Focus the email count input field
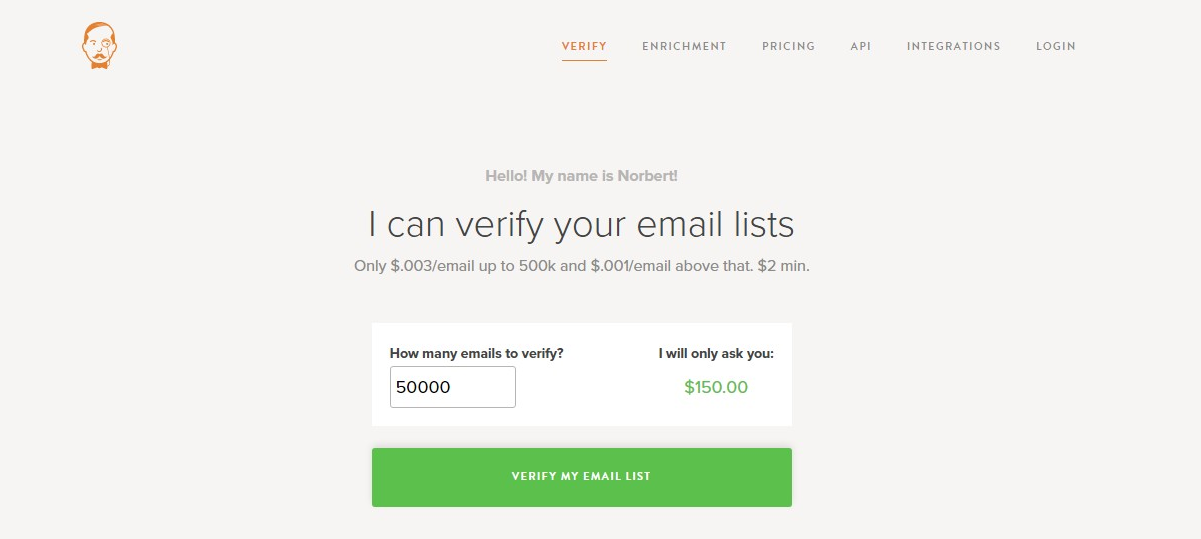 pyautogui.click(x=453, y=387)
